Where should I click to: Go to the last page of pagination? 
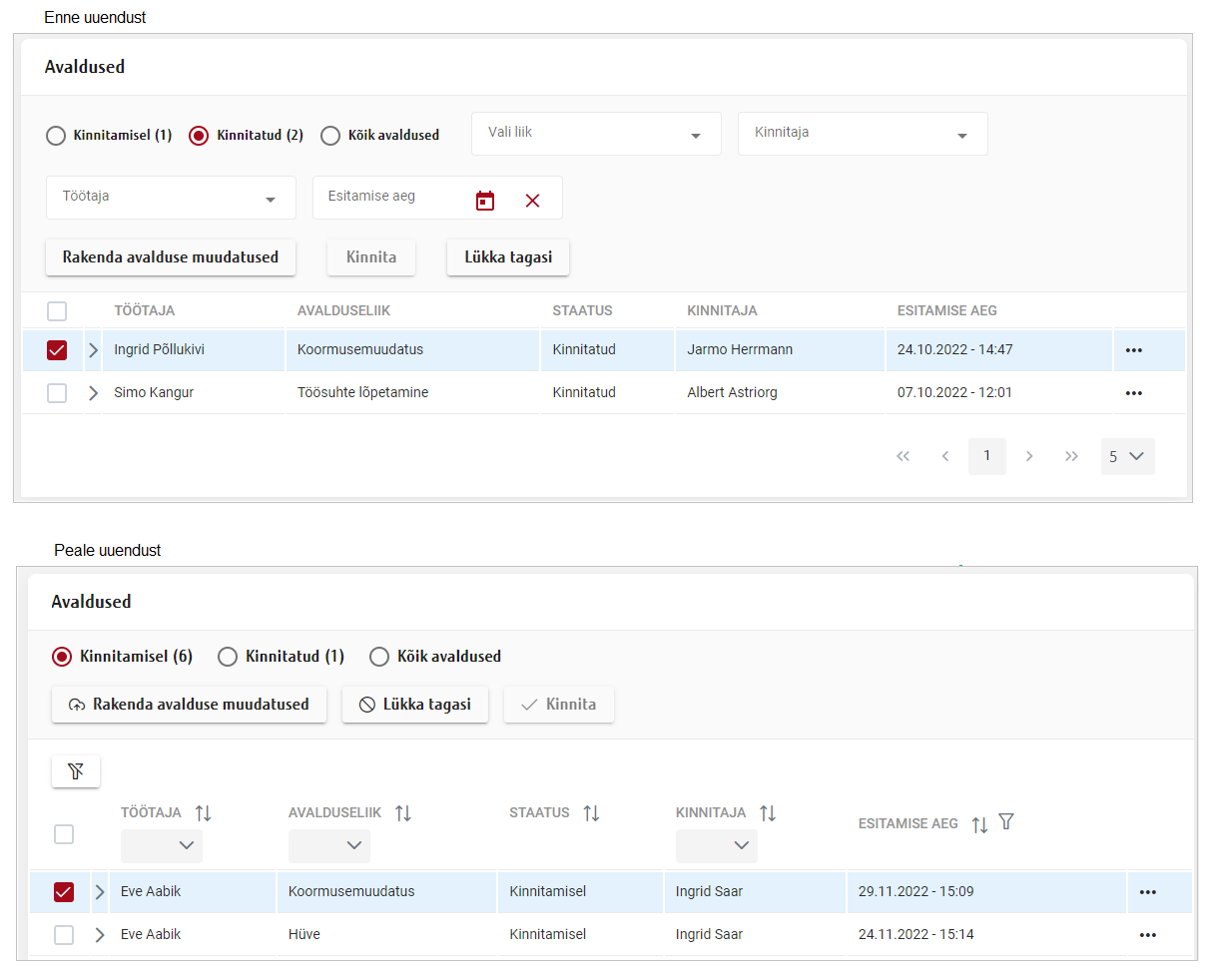point(1071,456)
